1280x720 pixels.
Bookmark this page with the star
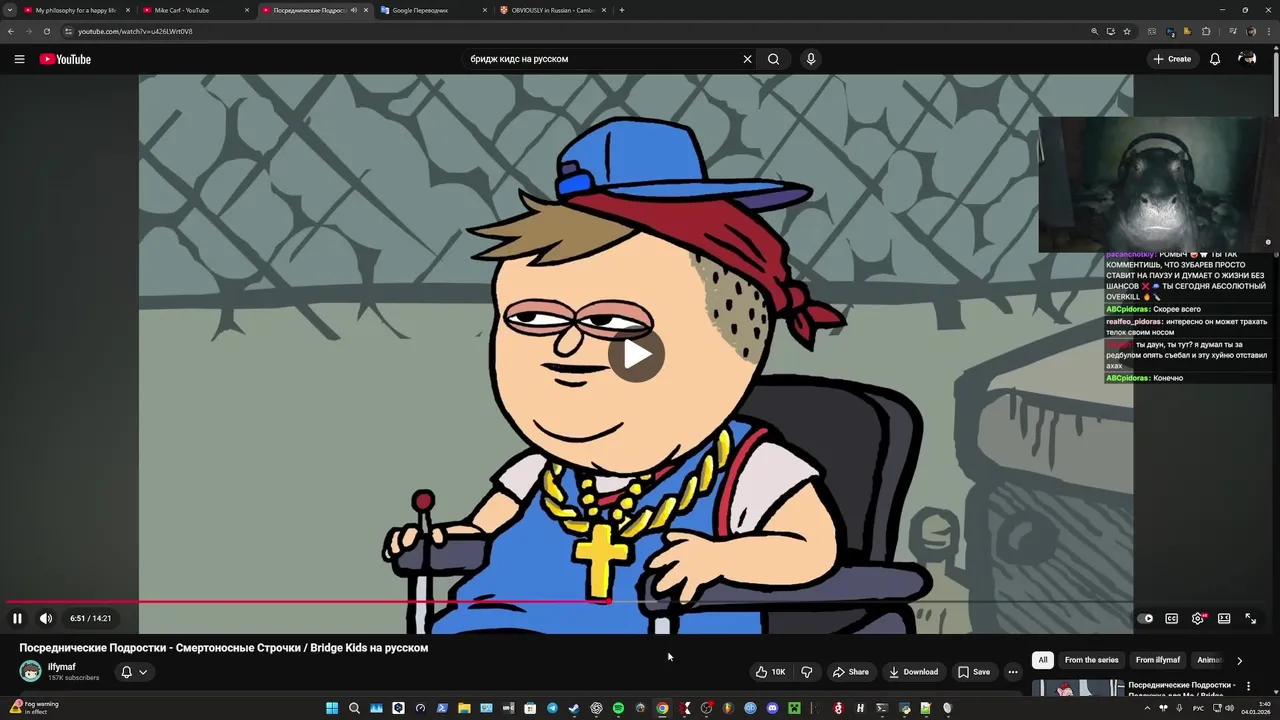pyautogui.click(x=1127, y=31)
